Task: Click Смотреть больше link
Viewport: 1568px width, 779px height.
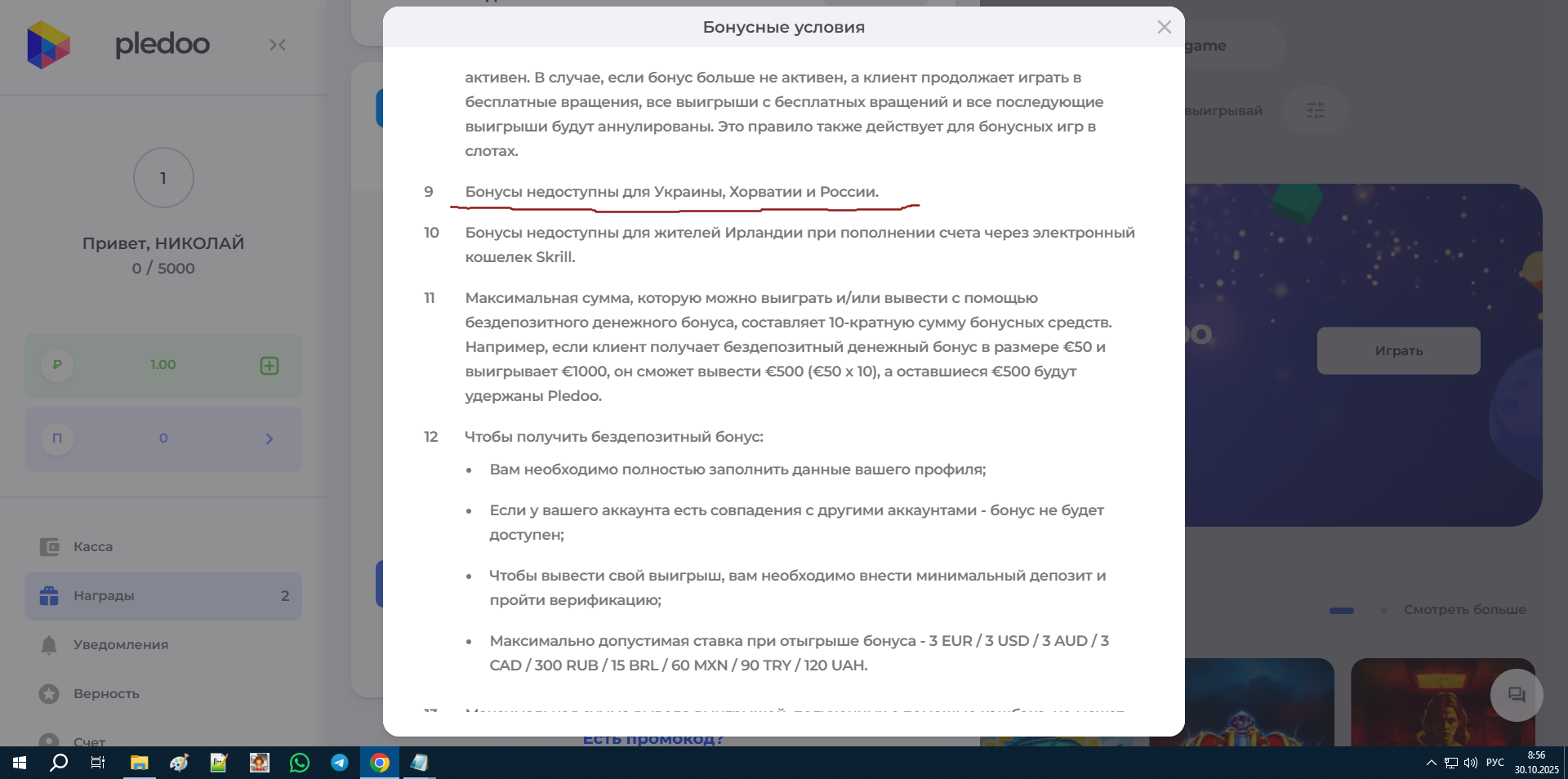Action: click(1464, 610)
